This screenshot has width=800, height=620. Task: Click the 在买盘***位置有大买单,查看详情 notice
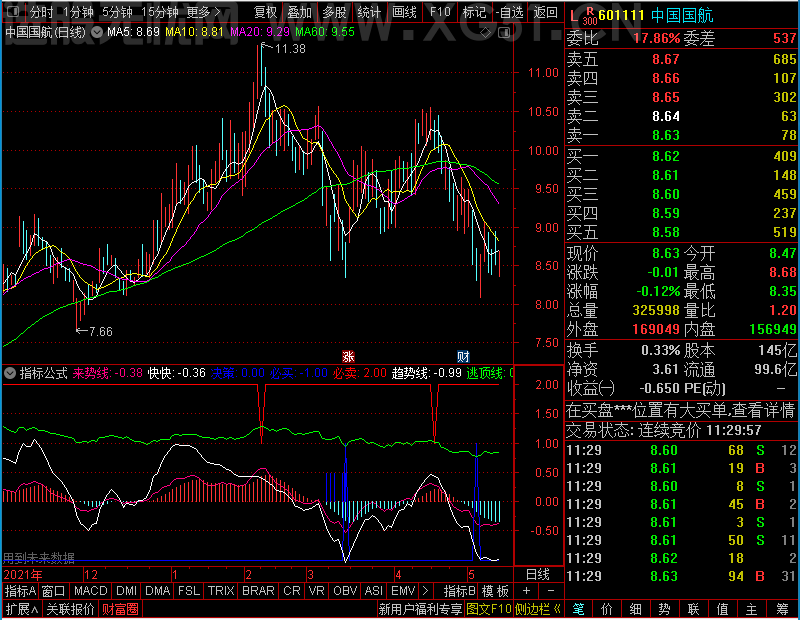[x=681, y=410]
